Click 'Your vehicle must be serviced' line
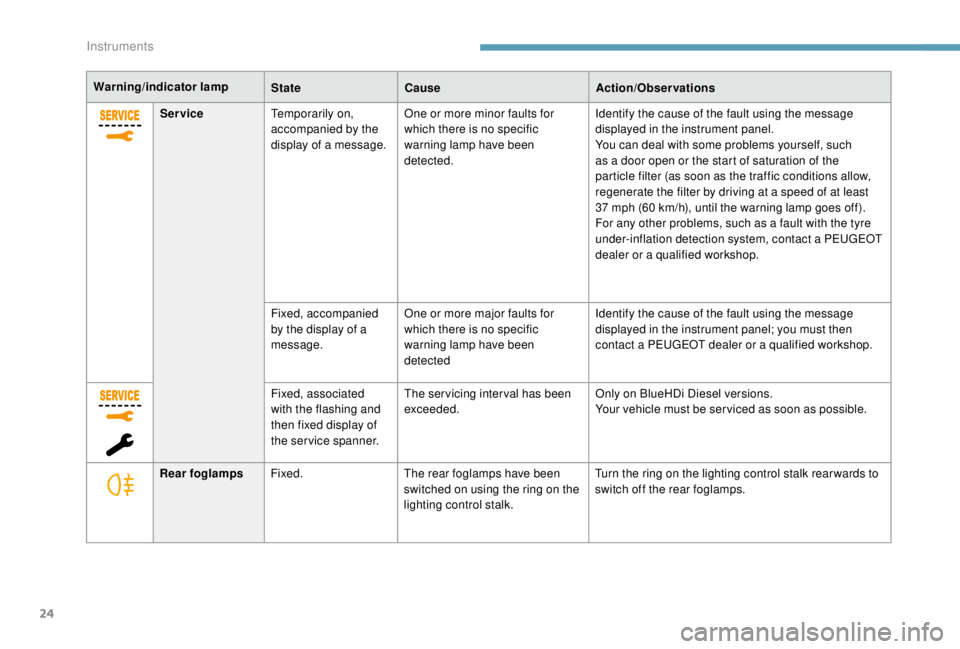The width and height of the screenshot is (960, 649). pyautogui.click(x=731, y=410)
